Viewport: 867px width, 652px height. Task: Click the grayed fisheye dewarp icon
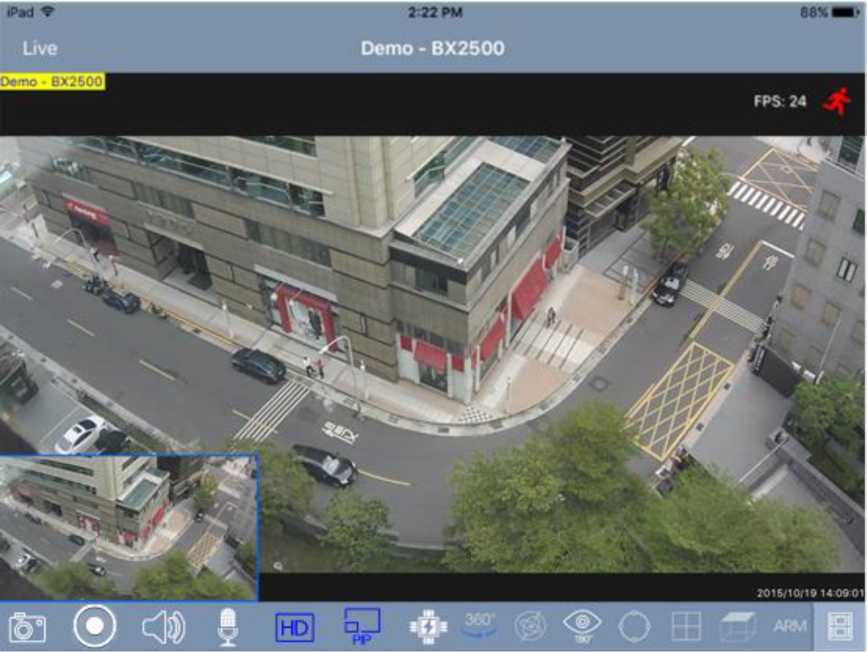[530, 627]
